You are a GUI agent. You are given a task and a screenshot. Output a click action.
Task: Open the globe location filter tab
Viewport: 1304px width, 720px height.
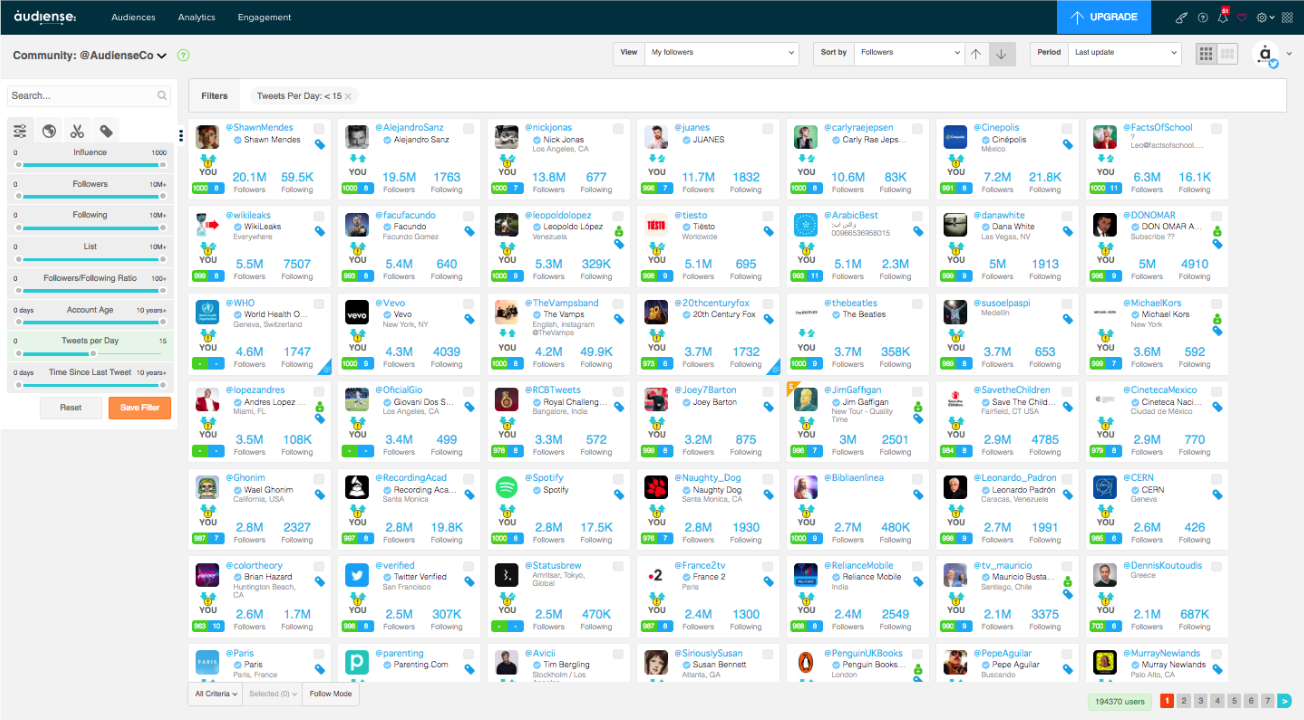click(x=48, y=131)
